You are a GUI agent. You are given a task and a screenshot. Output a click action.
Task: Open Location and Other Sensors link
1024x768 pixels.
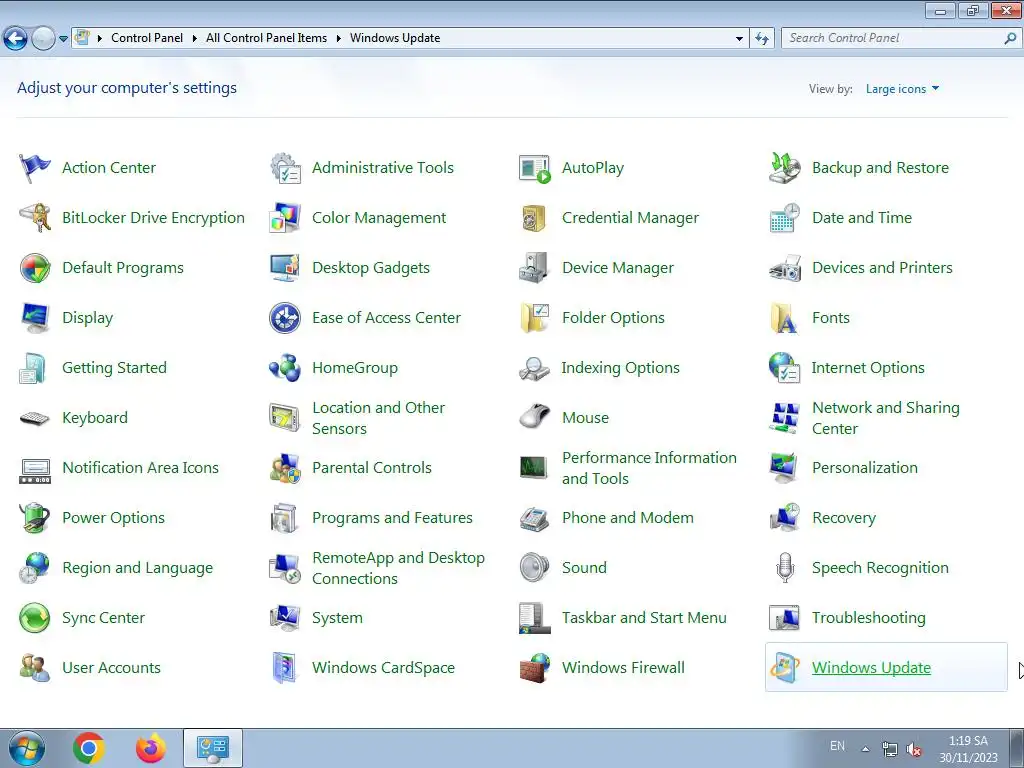tap(378, 418)
